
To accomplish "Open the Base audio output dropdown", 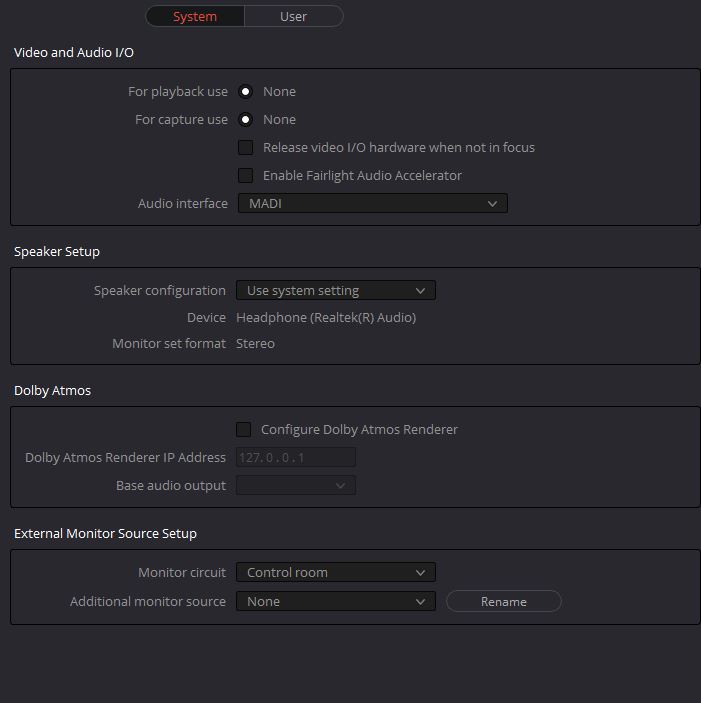I will (x=296, y=486).
